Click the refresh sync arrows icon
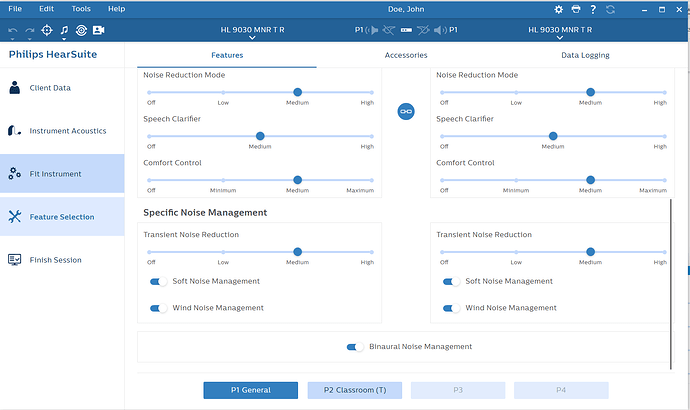690x410 pixels. [x=610, y=9]
